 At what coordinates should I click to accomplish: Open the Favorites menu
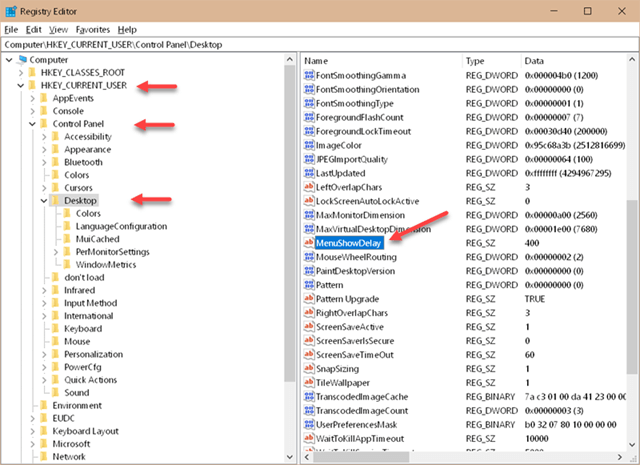93,29
